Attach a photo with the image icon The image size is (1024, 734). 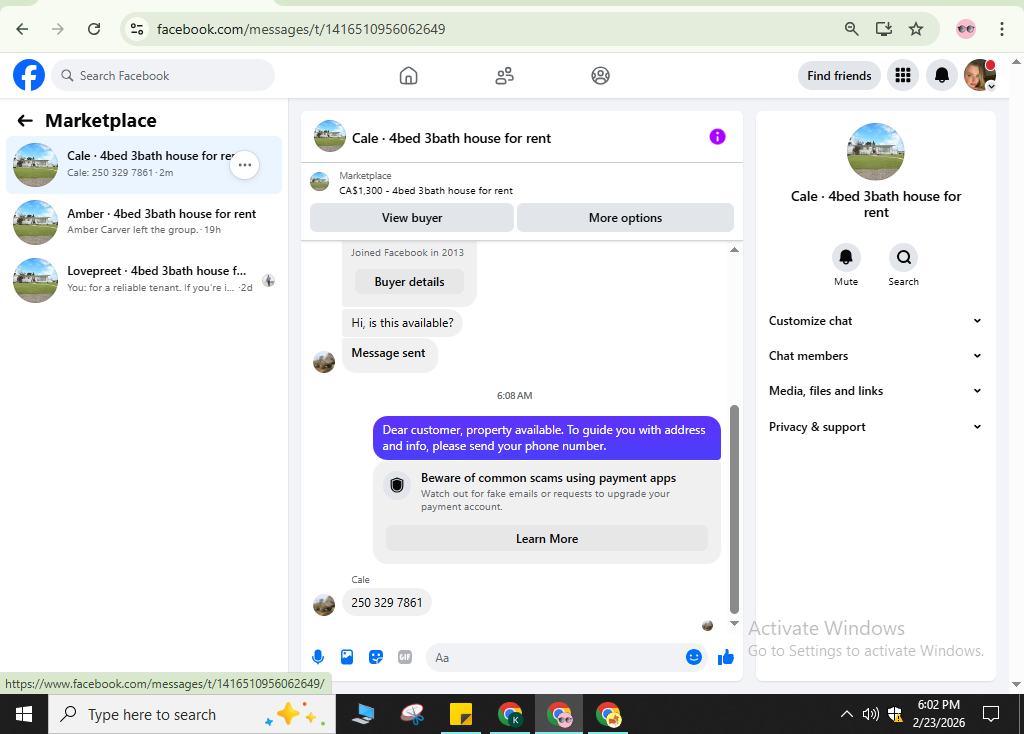(x=347, y=657)
